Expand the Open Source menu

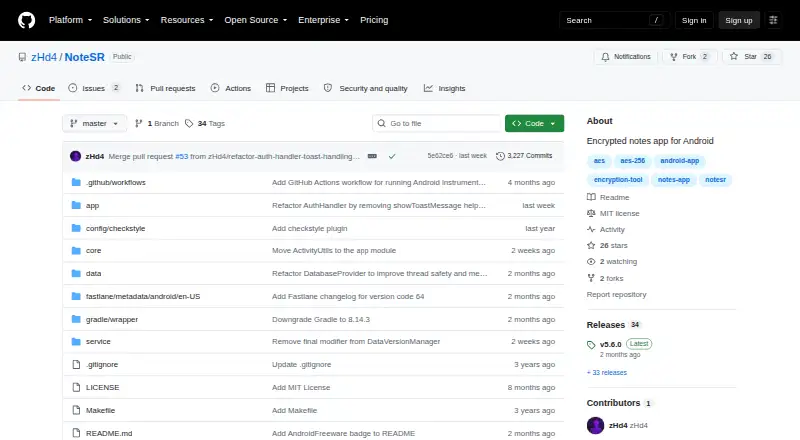(x=256, y=20)
